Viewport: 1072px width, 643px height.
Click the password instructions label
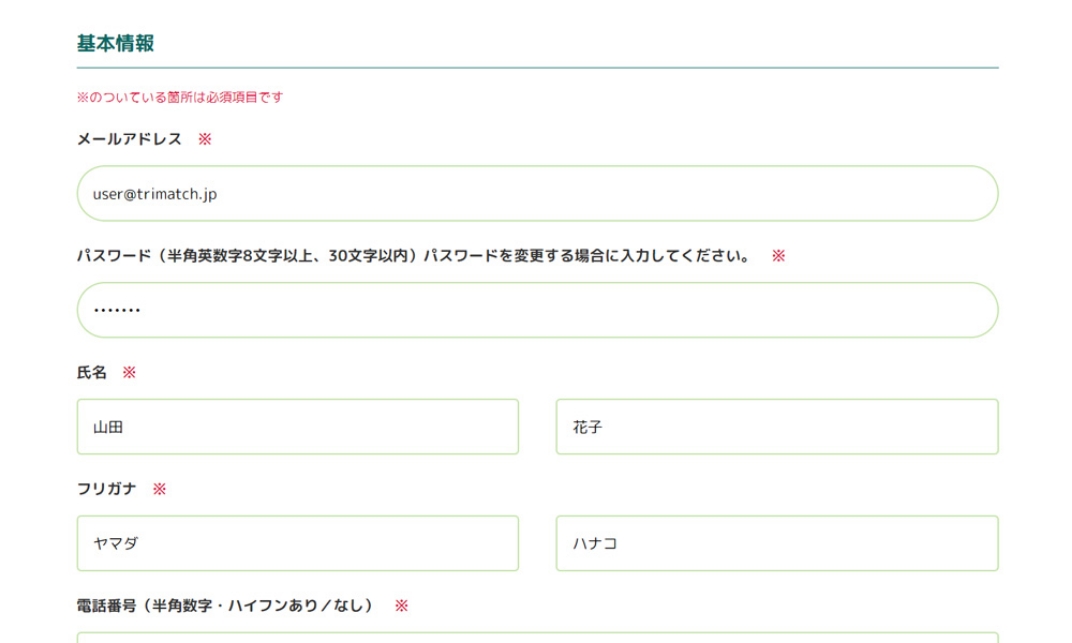(x=414, y=256)
